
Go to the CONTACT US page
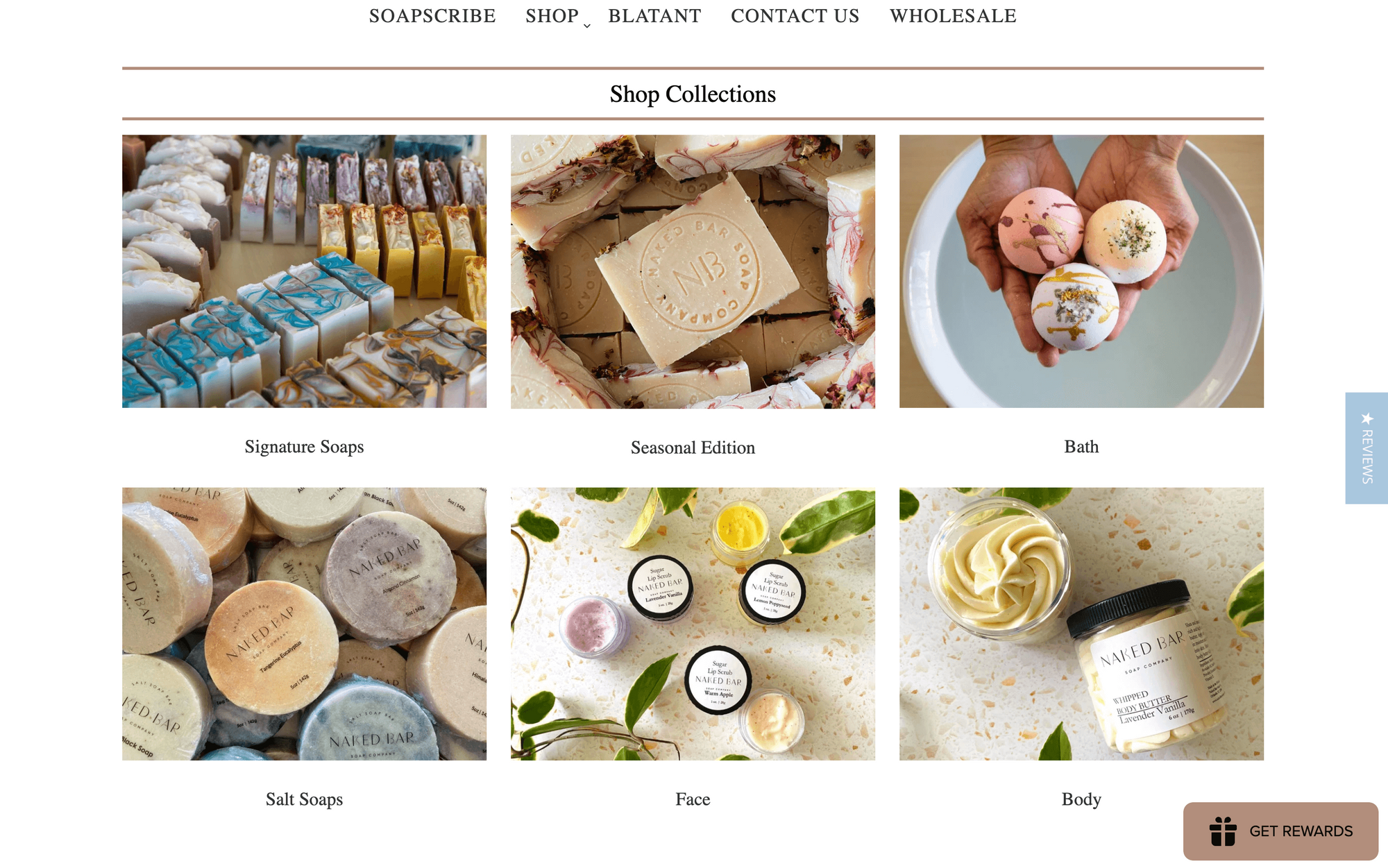point(795,16)
